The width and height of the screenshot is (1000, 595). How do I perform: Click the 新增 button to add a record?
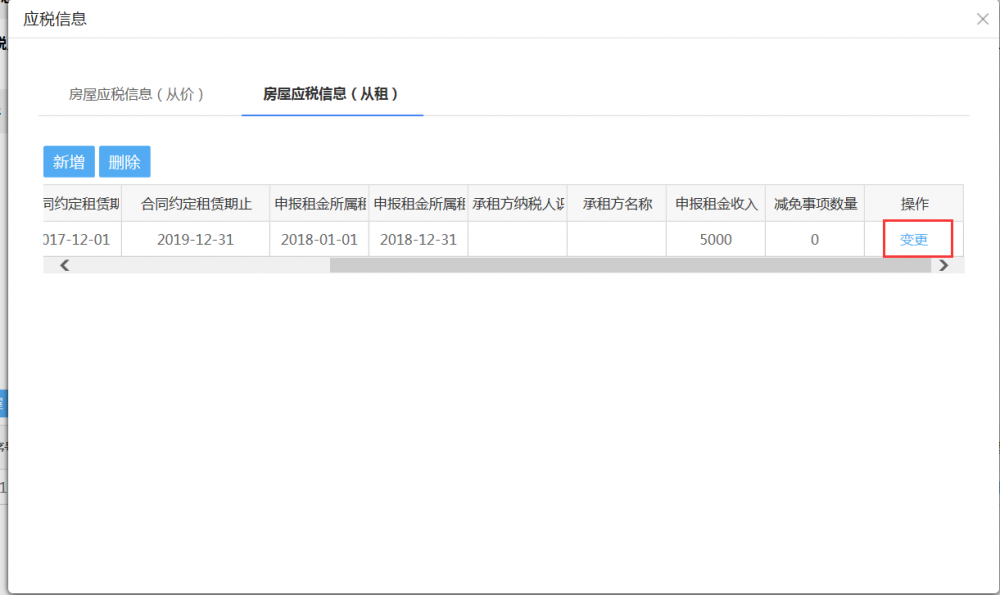[68, 161]
